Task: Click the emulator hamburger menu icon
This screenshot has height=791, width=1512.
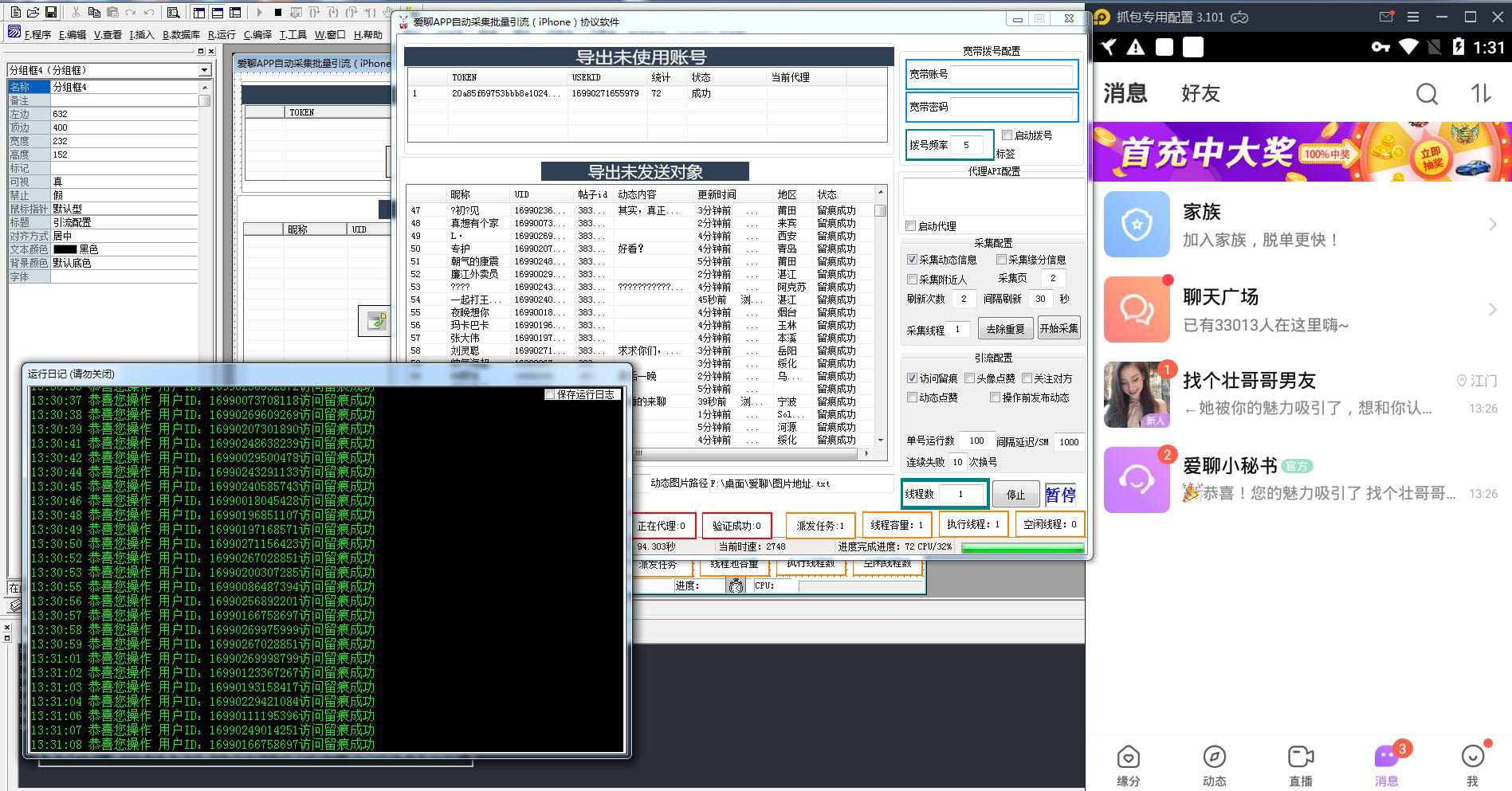Action: click(x=1413, y=17)
